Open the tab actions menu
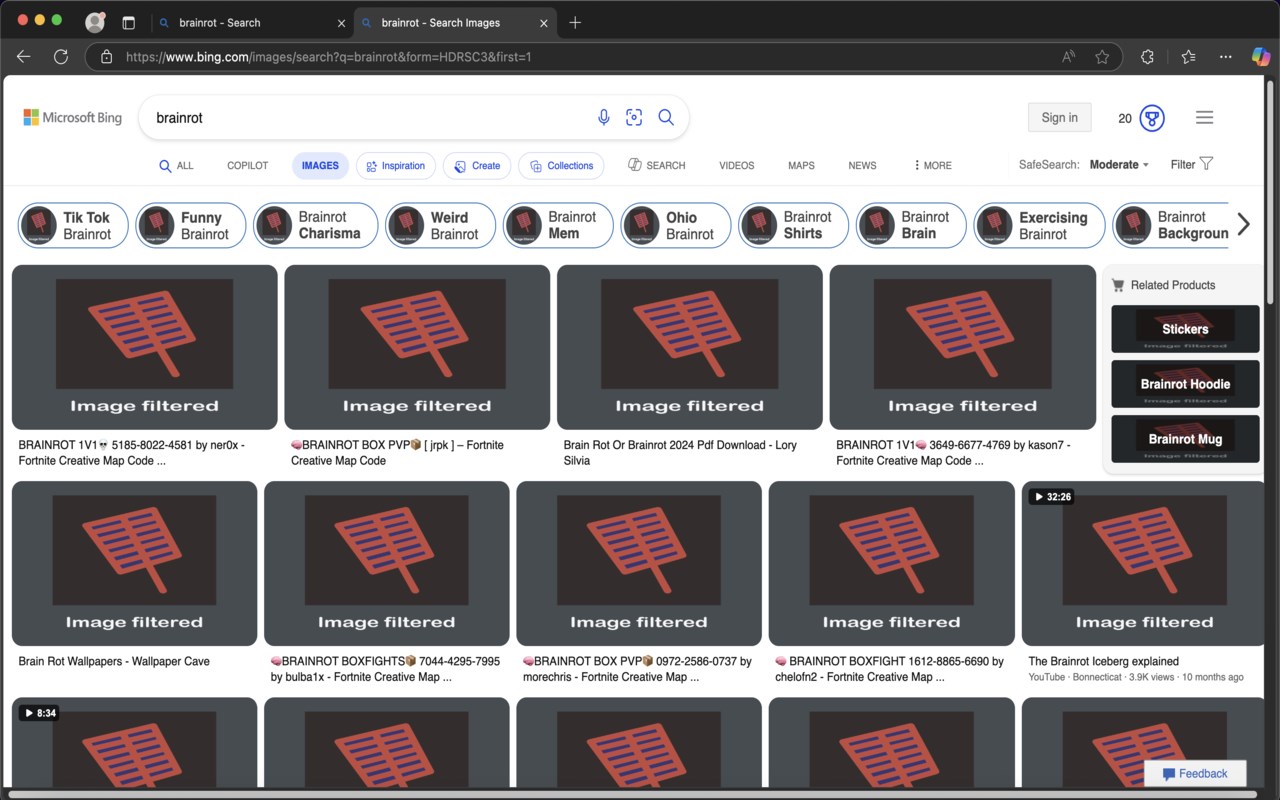The height and width of the screenshot is (800, 1280). point(128,22)
